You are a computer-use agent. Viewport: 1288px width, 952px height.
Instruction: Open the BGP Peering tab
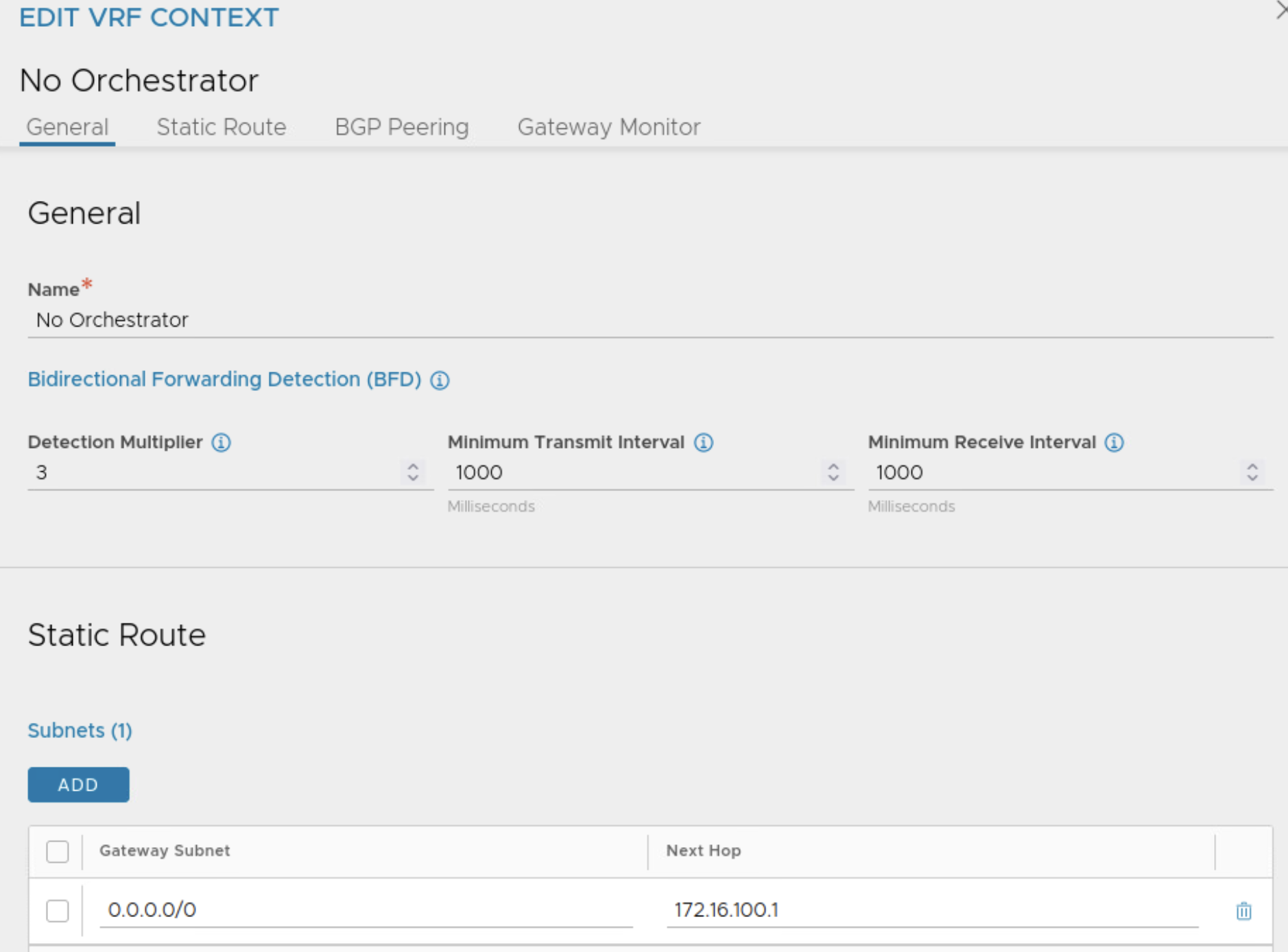click(x=401, y=128)
